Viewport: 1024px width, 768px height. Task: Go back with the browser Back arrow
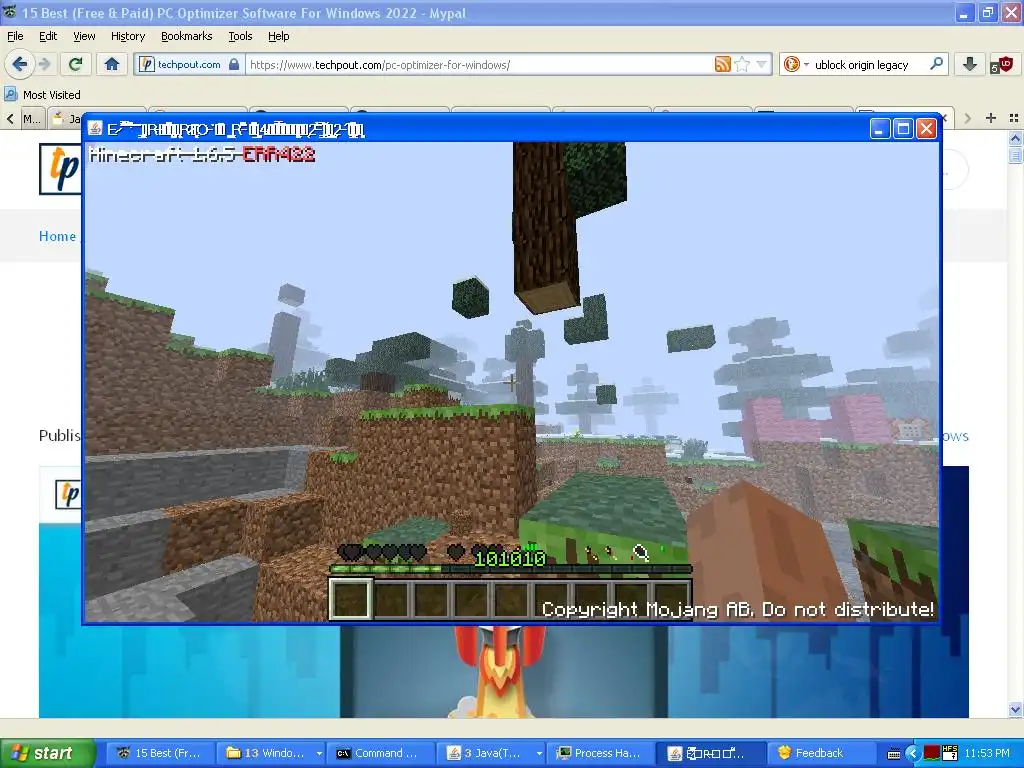(x=20, y=64)
